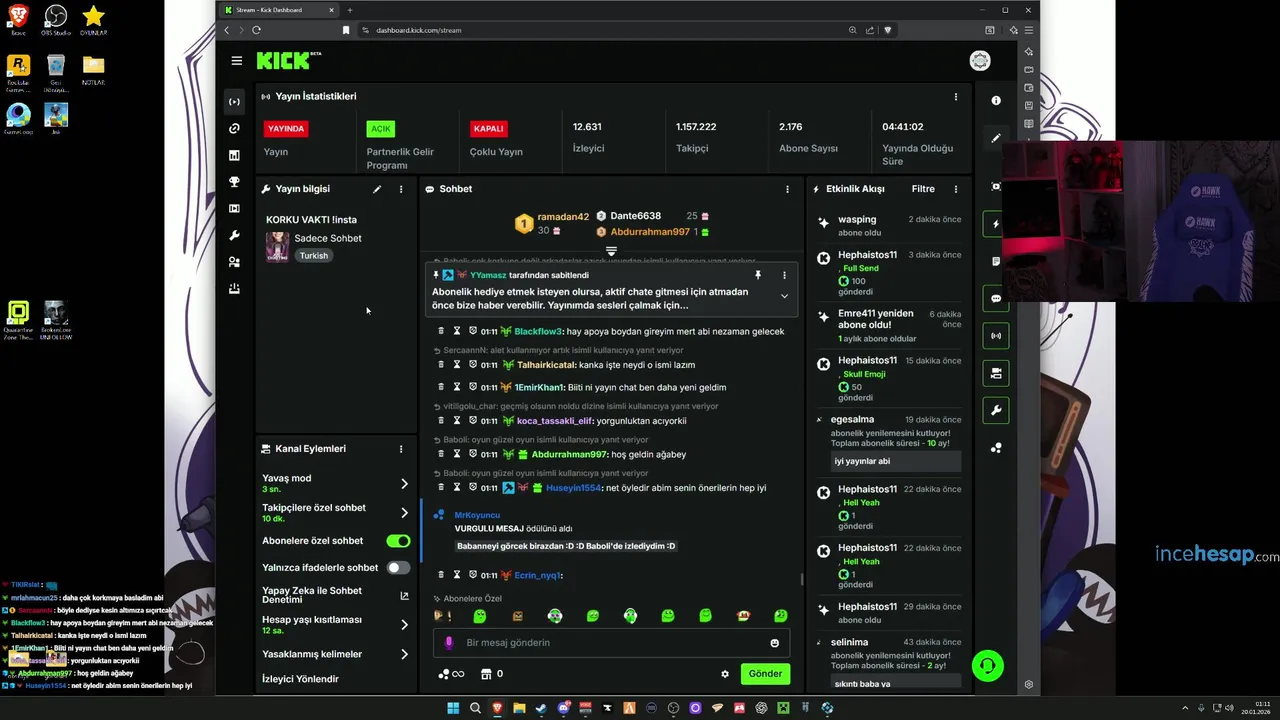Click the Bir mesaj gönderin input field
The image size is (1280, 720).
pyautogui.click(x=612, y=643)
